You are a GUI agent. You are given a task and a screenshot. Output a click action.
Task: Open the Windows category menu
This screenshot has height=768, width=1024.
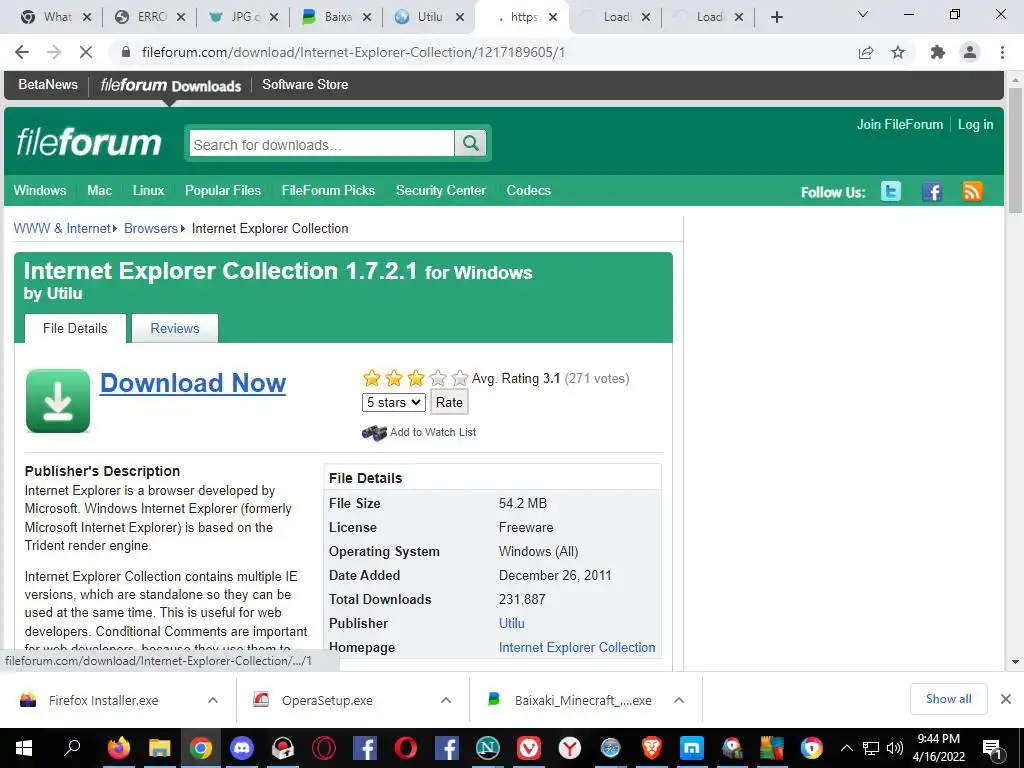tap(40, 191)
